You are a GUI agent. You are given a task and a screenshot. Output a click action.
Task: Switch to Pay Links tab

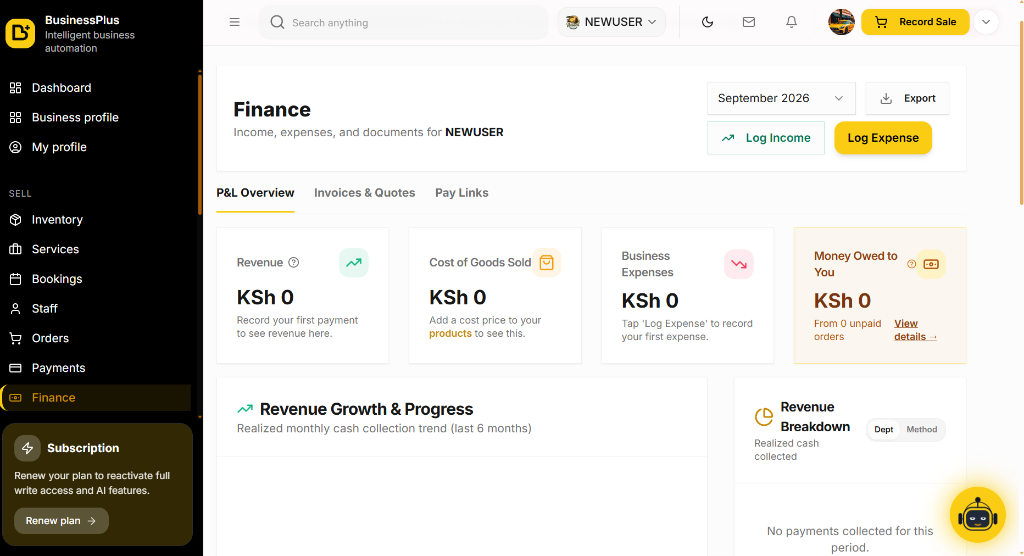coord(462,193)
